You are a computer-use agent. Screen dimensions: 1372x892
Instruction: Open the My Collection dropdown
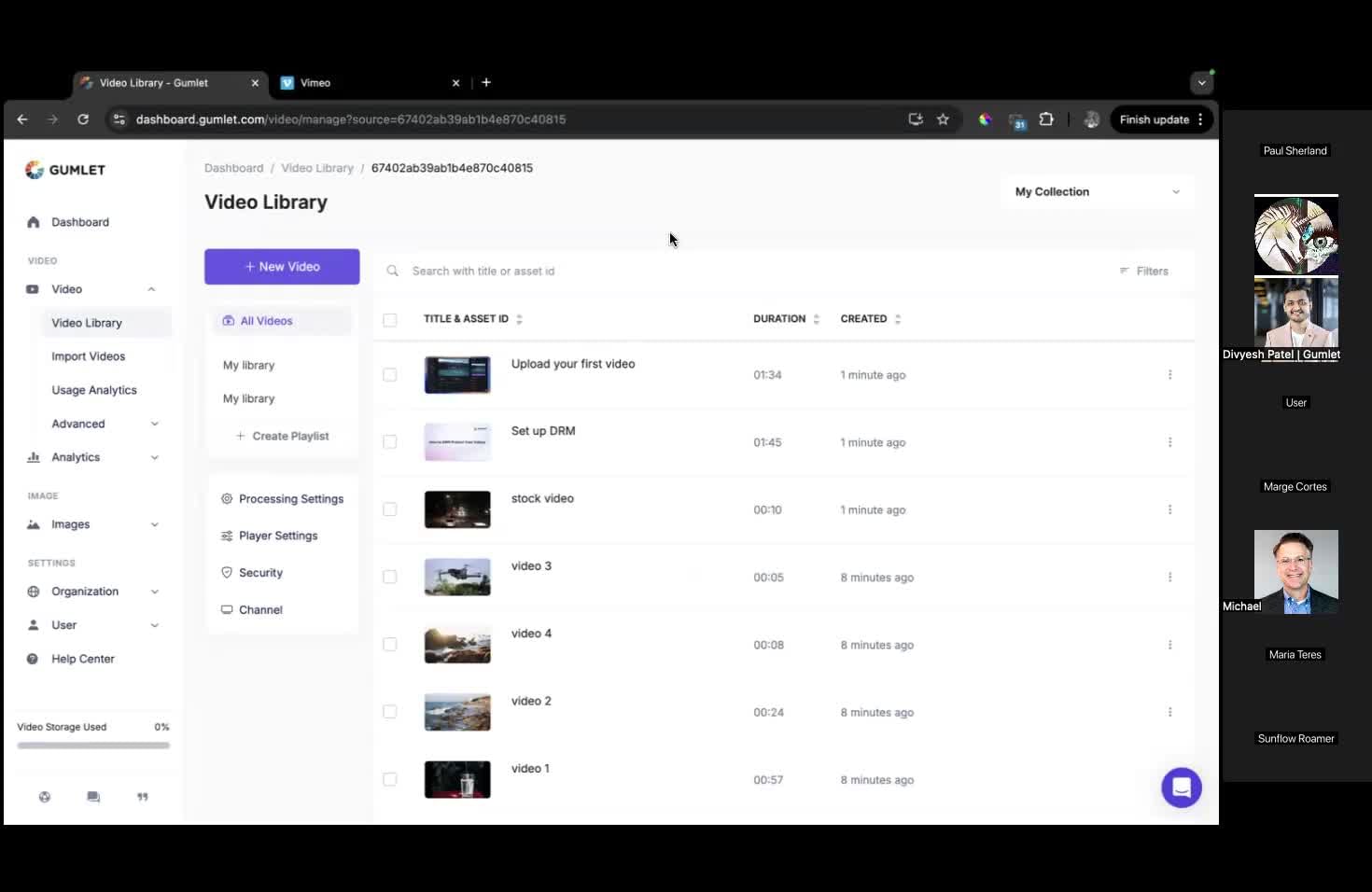[1097, 192]
